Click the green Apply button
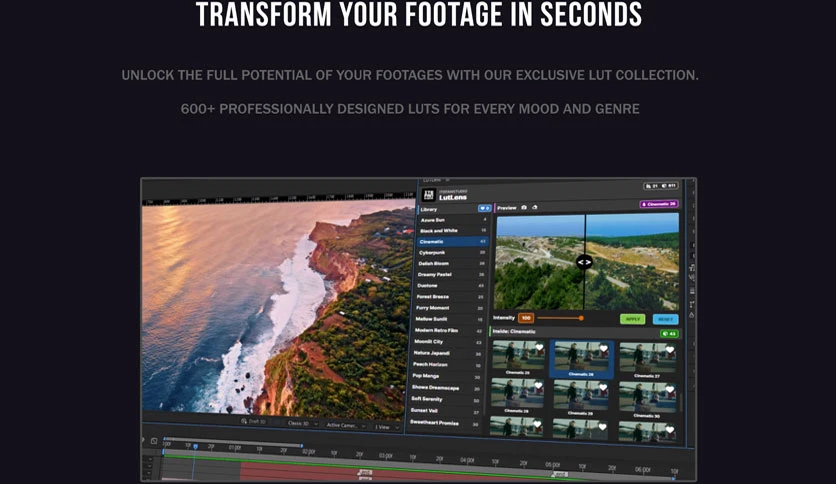Screen dimensions: 836x484 (633, 319)
